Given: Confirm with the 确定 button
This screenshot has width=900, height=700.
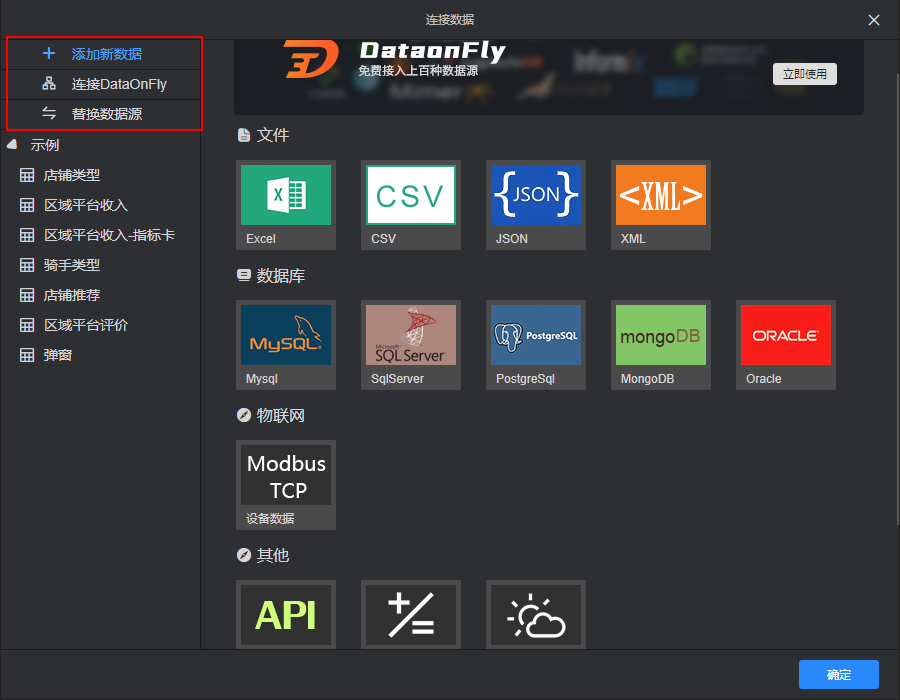Looking at the screenshot, I should coord(839,674).
